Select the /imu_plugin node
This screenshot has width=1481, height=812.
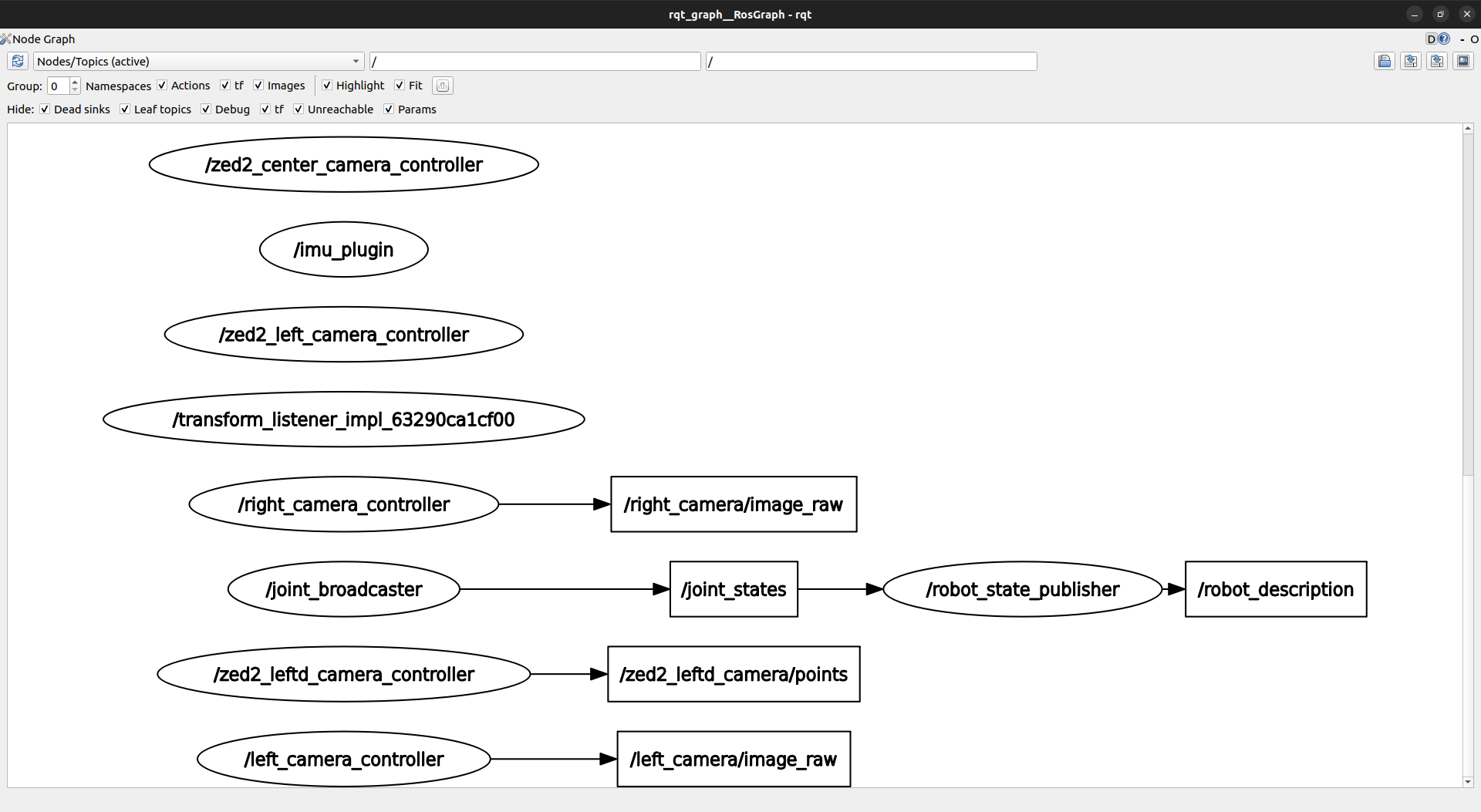click(x=344, y=249)
